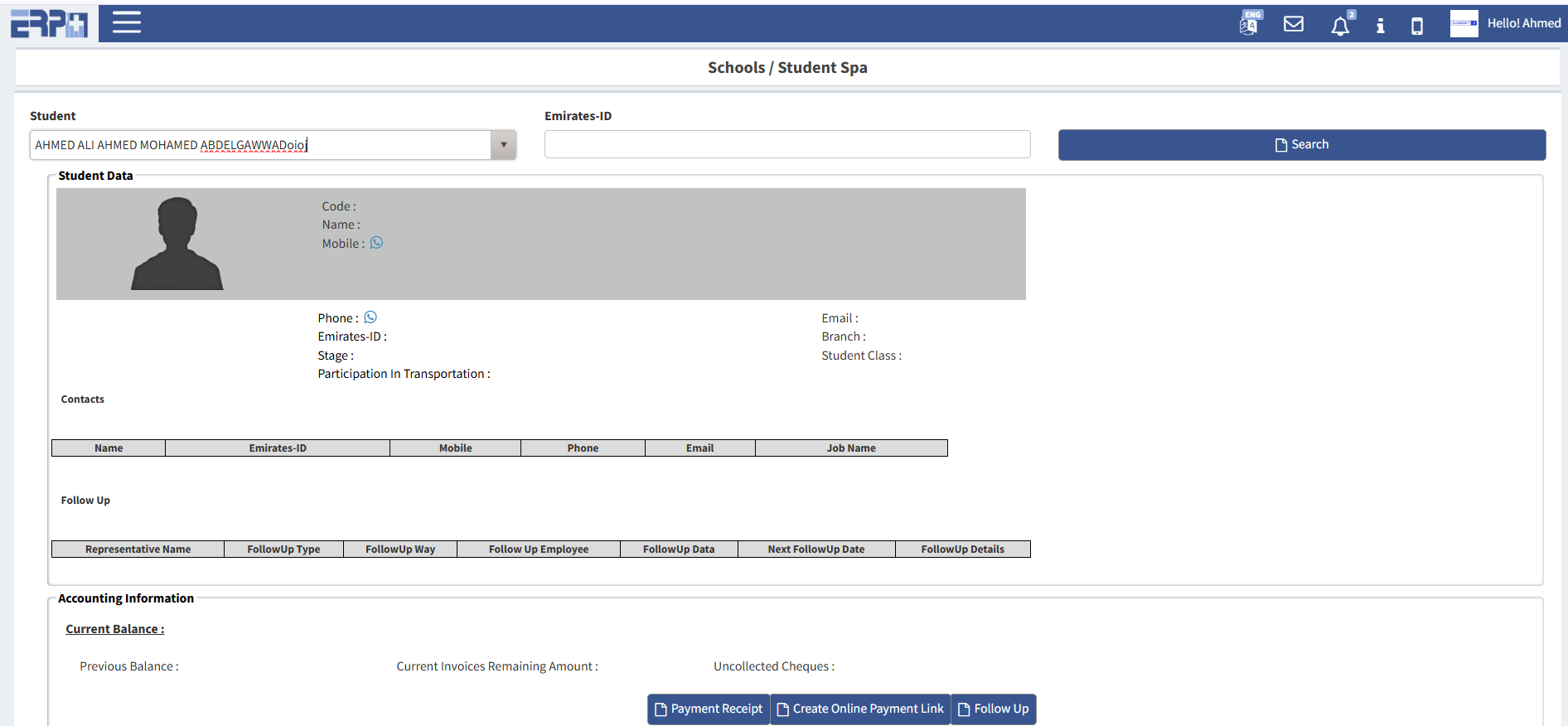Expand the Student dropdown arrow

coord(503,145)
